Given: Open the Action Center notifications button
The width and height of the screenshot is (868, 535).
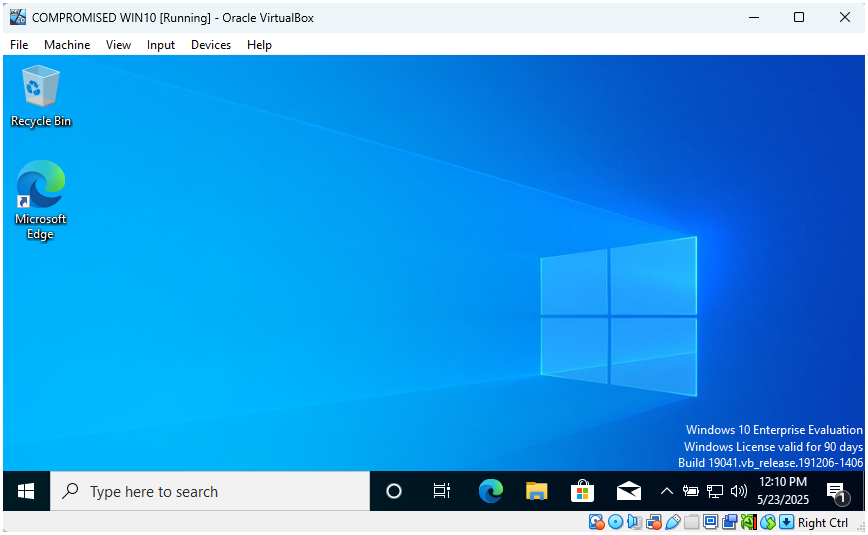Looking at the screenshot, I should 836,491.
